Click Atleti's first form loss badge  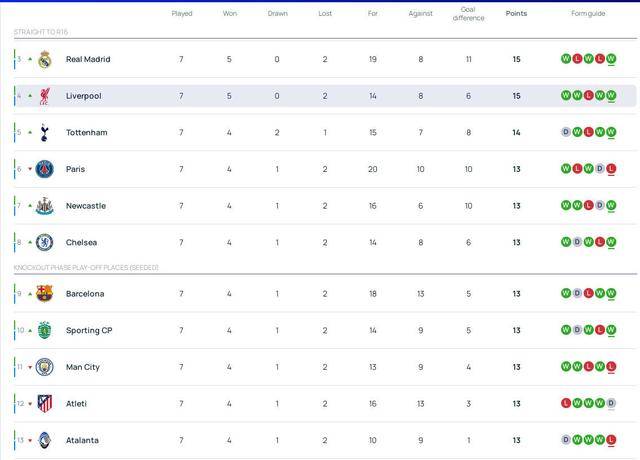(x=566, y=404)
